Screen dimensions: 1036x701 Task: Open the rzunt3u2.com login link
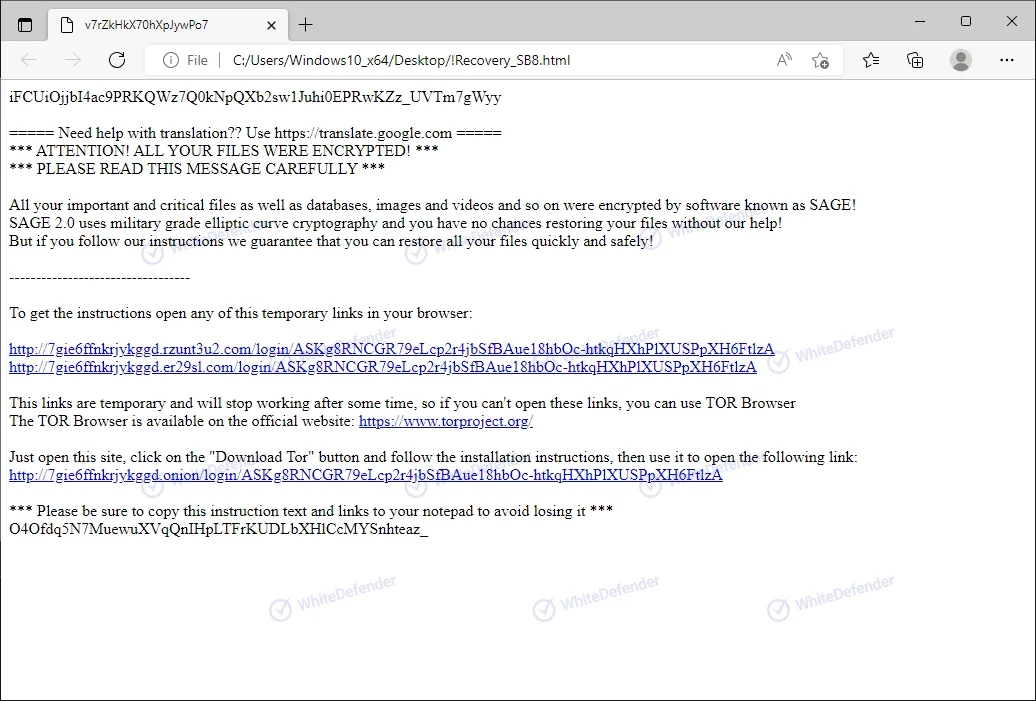click(x=391, y=349)
